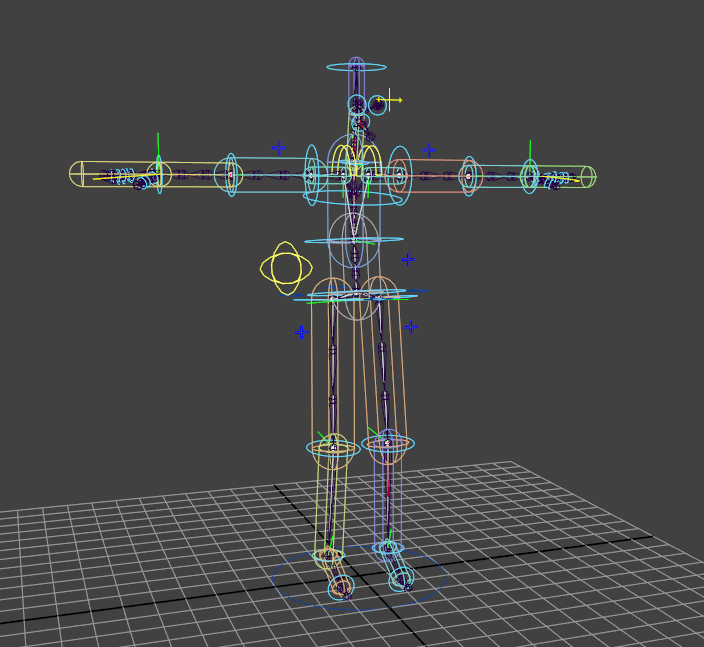Select the white cross locator beside the head

point(393,99)
